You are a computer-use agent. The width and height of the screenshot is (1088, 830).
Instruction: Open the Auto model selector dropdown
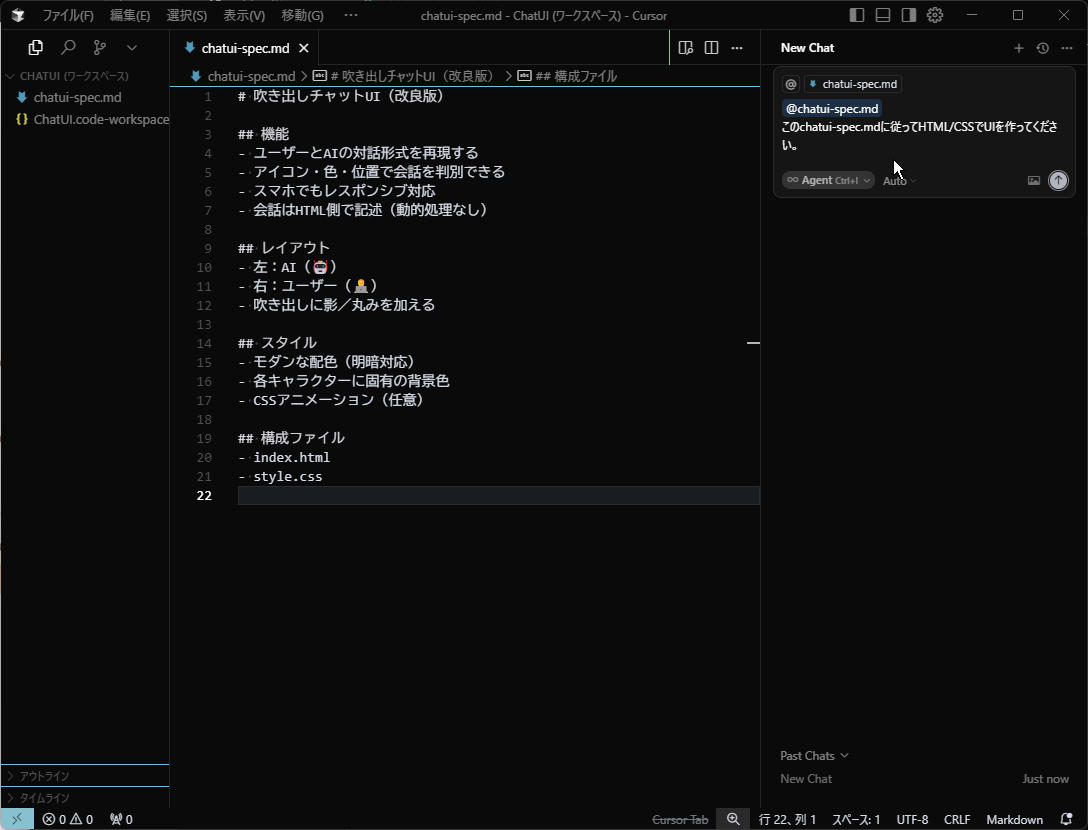coord(899,181)
